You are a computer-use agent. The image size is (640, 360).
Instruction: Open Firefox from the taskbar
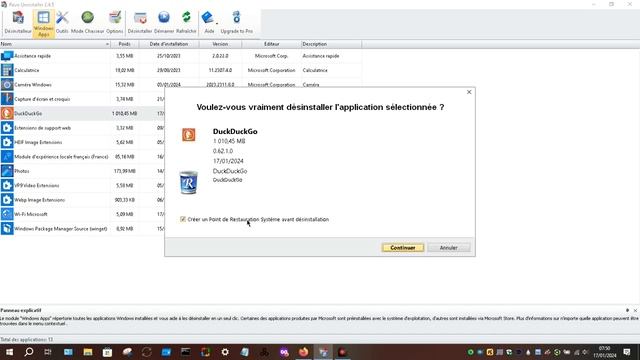click(x=304, y=352)
